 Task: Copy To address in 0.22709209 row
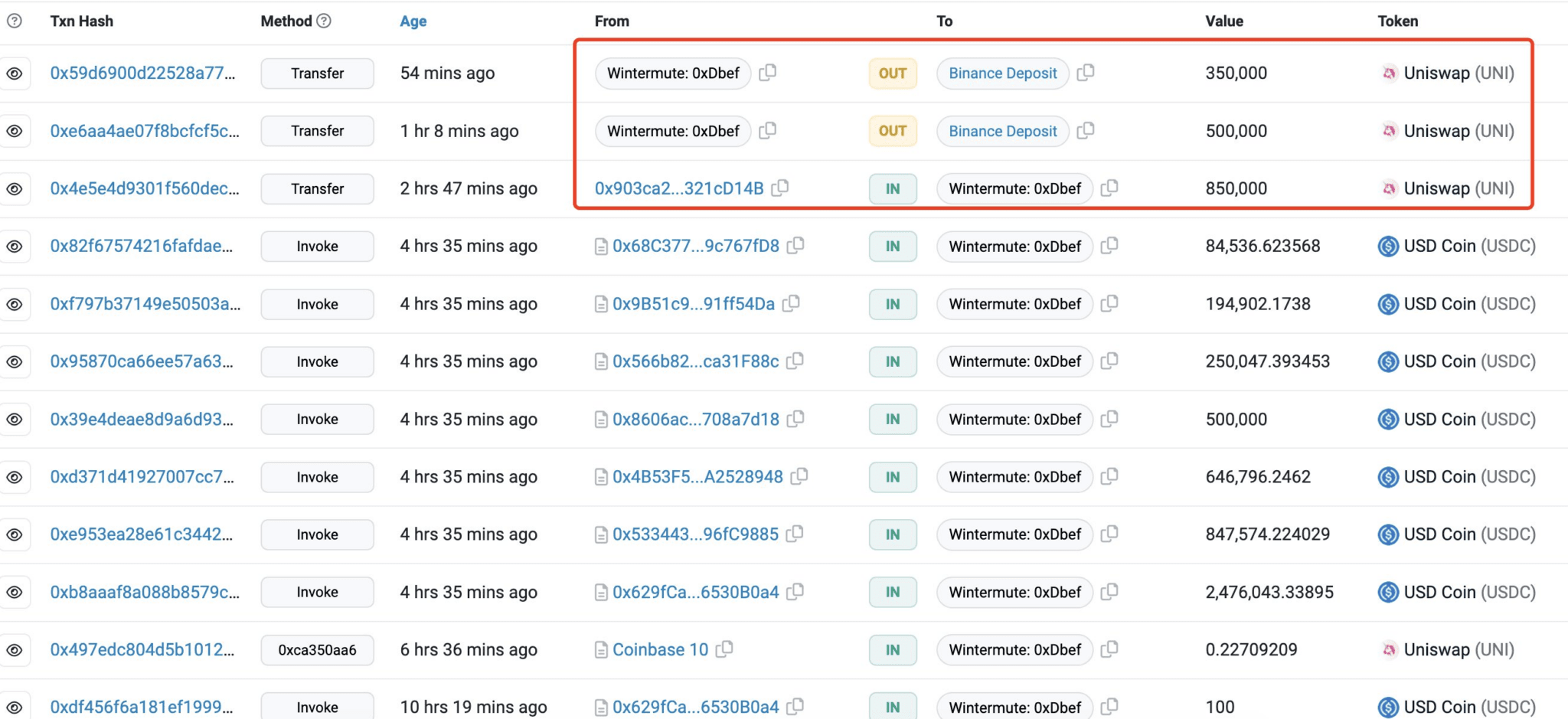tap(1109, 649)
